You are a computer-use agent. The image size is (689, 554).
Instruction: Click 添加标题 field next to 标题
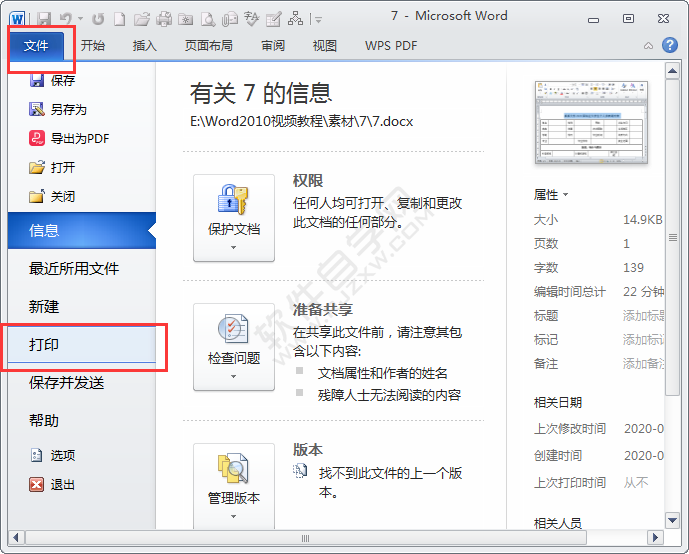tap(643, 315)
